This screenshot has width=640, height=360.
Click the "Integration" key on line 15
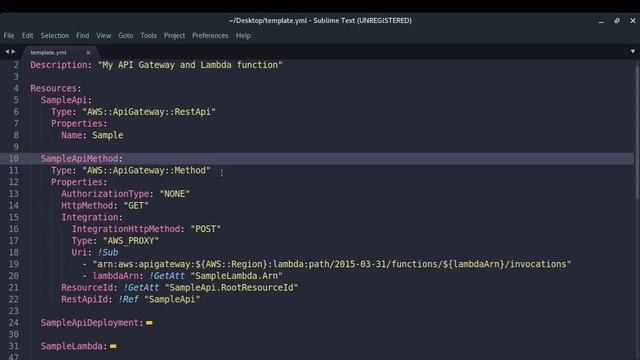pos(90,217)
